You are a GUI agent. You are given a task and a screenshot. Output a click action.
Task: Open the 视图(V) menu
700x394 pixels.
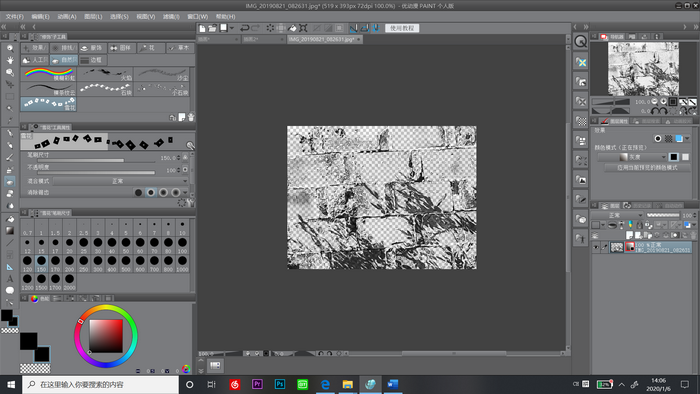146,17
